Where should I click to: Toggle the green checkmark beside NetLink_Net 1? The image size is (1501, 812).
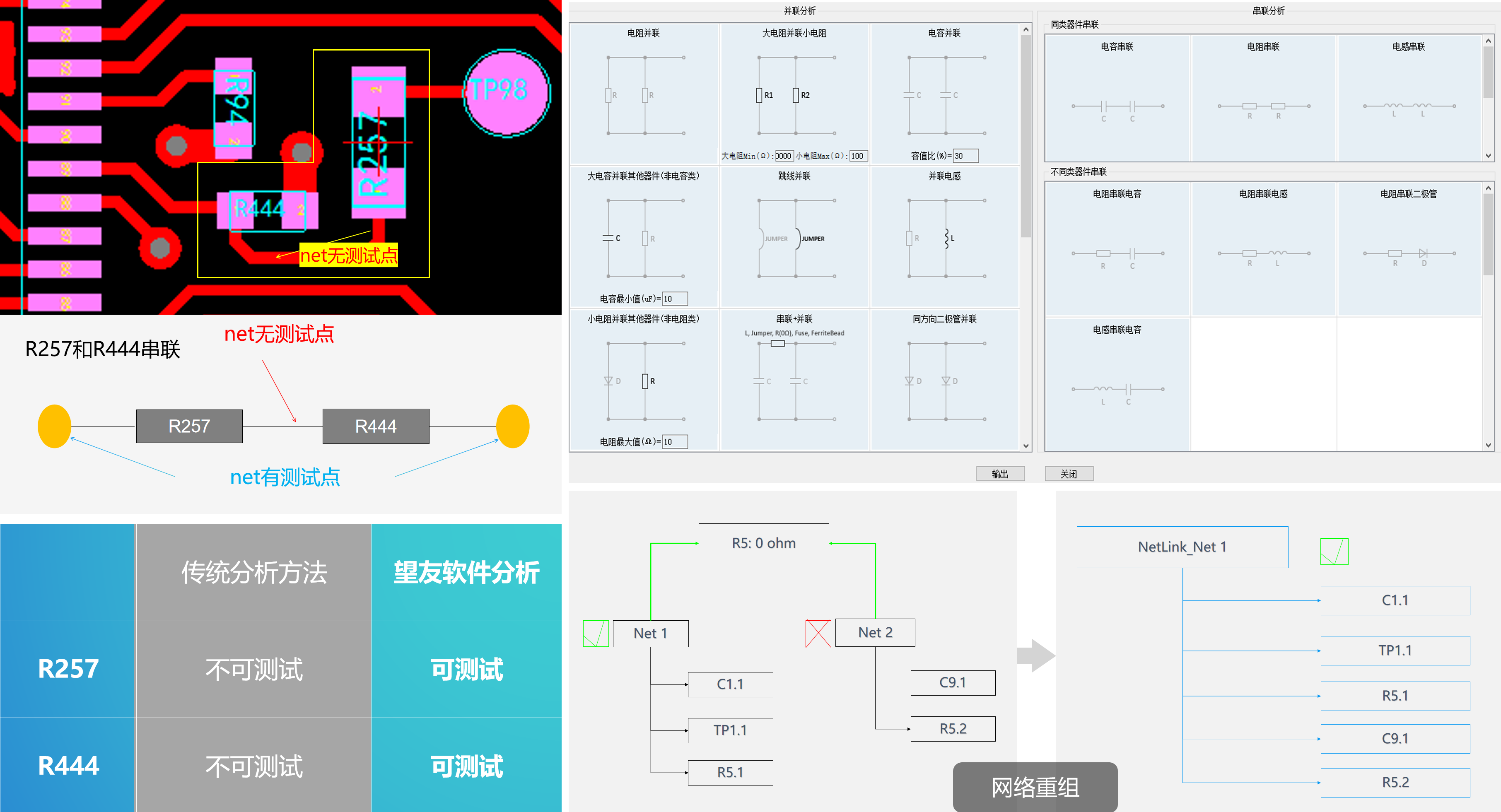tap(1334, 552)
